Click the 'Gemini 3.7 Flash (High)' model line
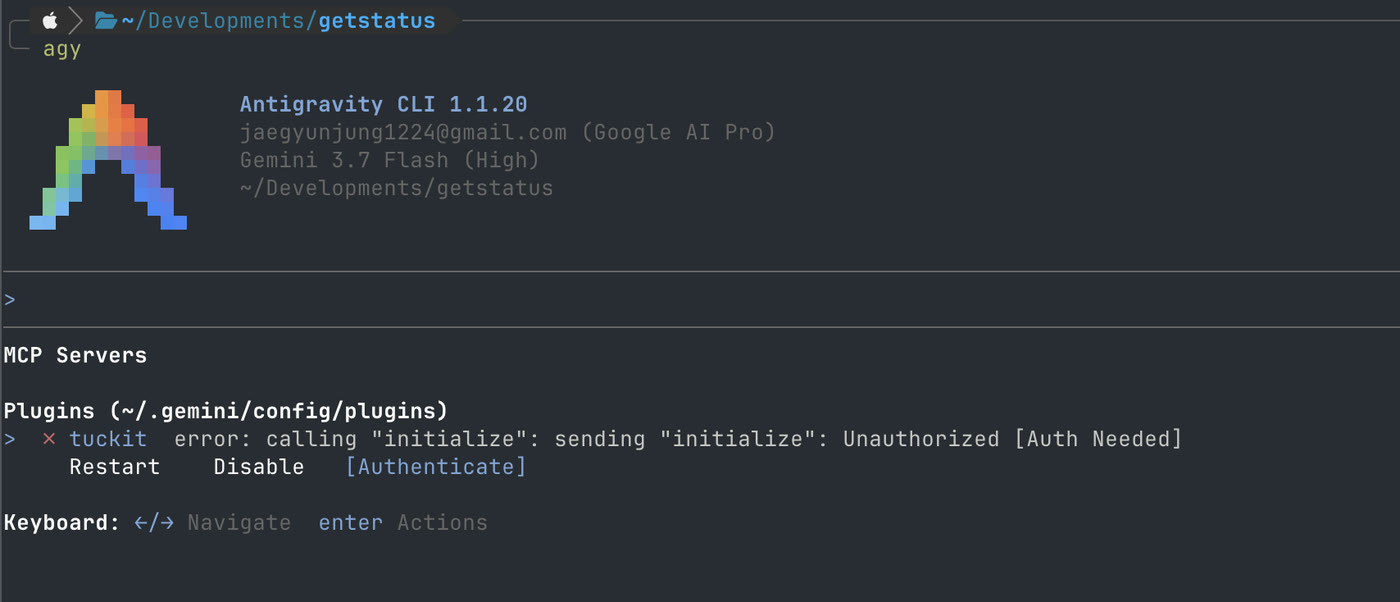Screen dimensions: 1400x602 click(x=390, y=160)
